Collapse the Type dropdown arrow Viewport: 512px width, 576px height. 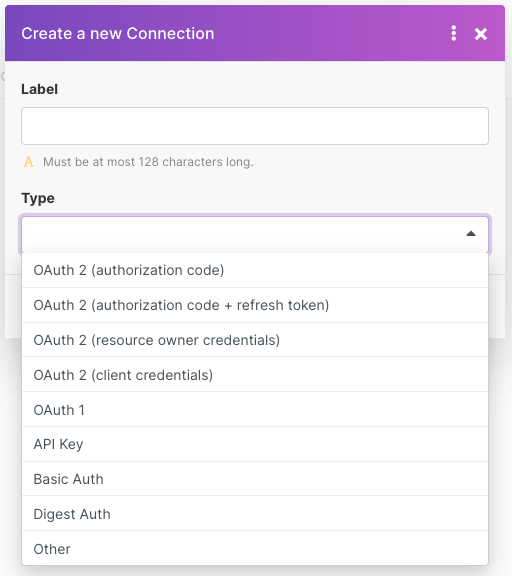pos(471,234)
